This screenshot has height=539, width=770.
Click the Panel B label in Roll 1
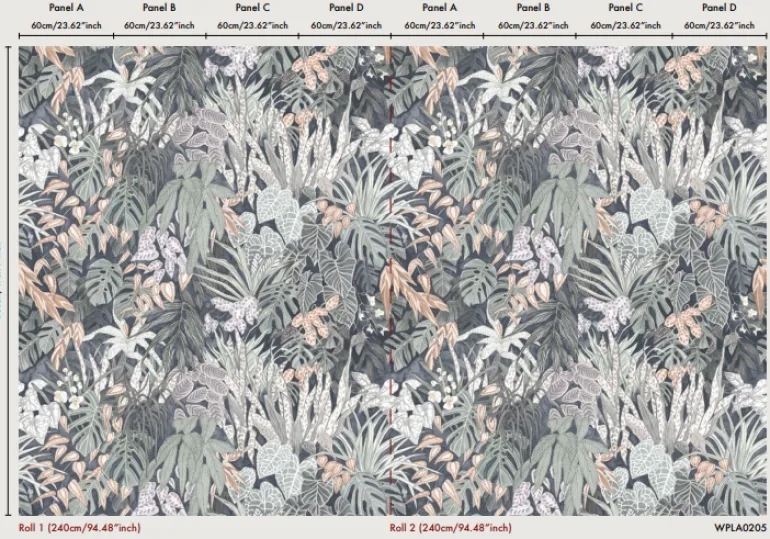click(160, 8)
